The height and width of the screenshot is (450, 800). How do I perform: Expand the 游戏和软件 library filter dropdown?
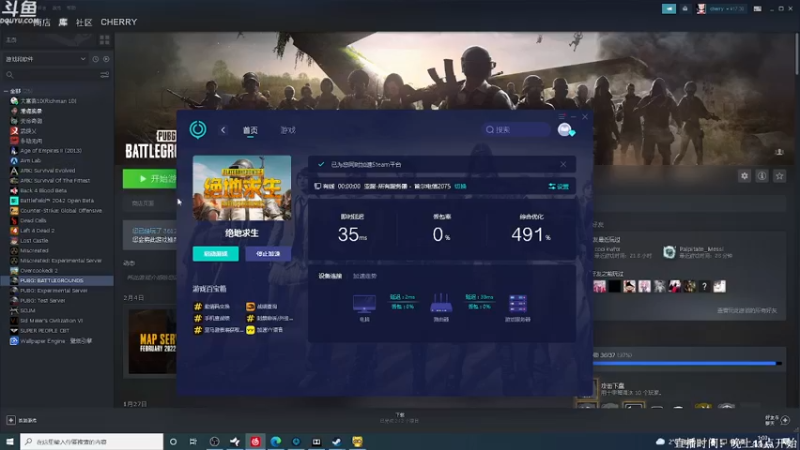point(45,59)
